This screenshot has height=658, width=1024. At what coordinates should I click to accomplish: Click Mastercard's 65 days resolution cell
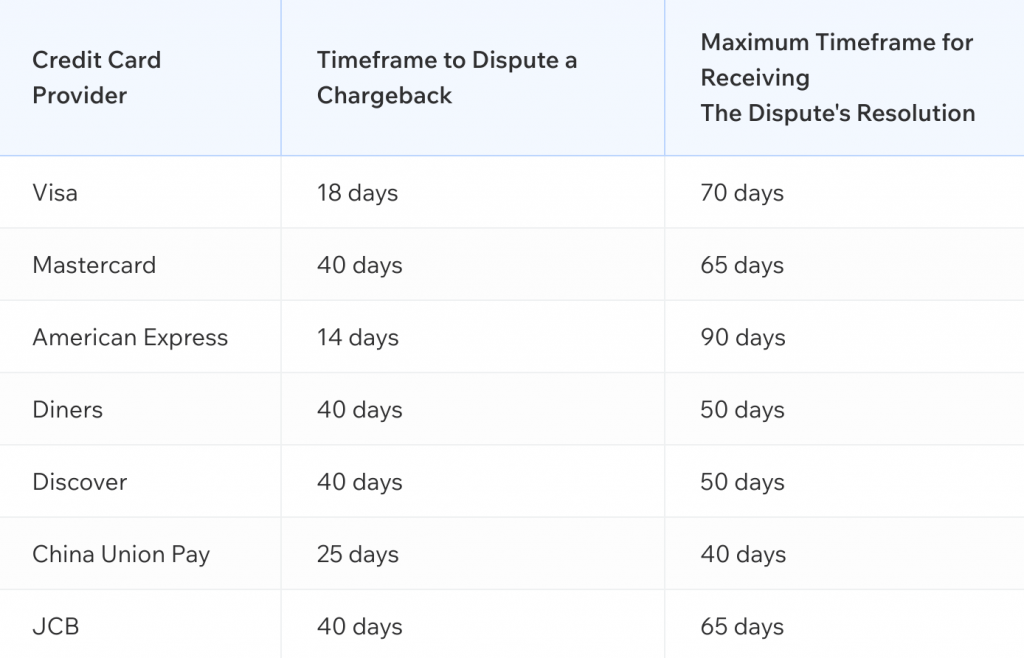[742, 265]
